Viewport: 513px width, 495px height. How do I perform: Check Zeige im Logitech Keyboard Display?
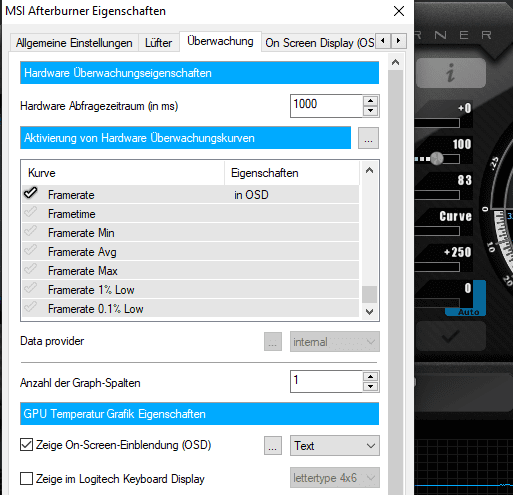point(26,478)
